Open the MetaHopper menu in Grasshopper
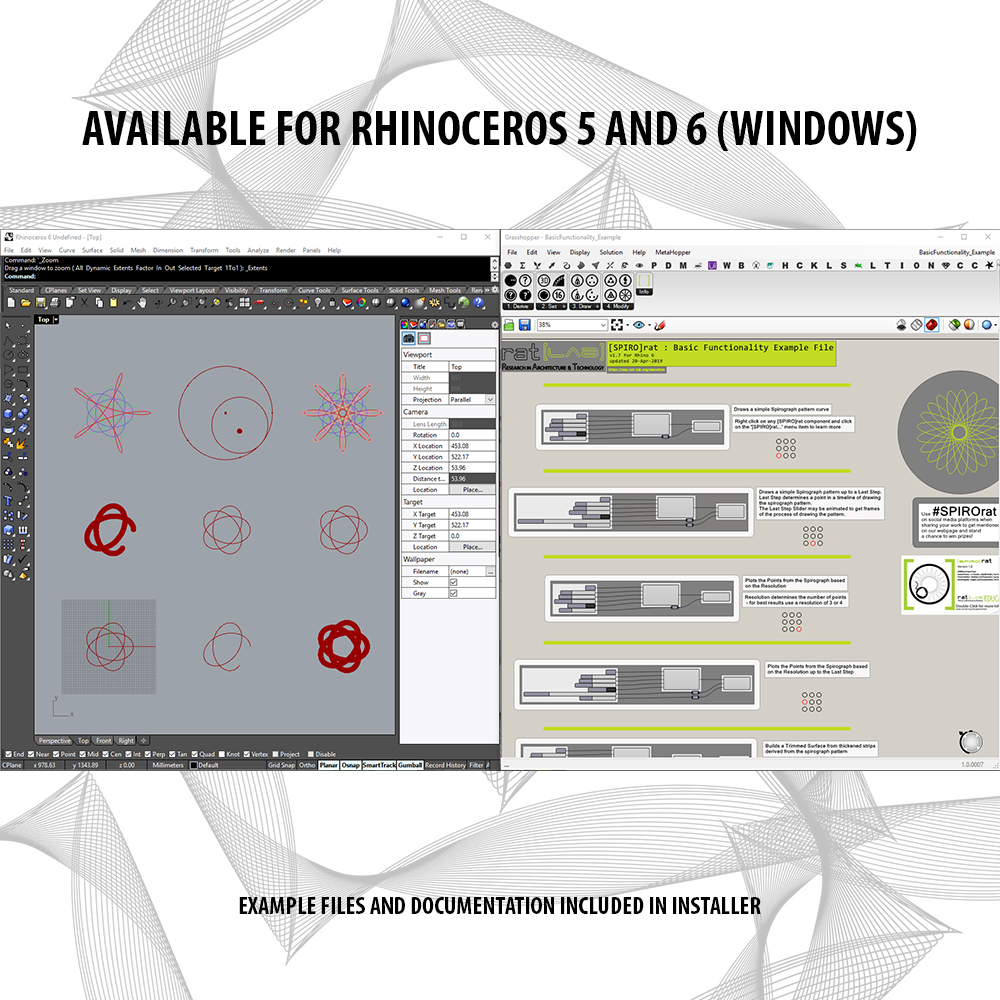The height and width of the screenshot is (1000, 1000). pos(673,252)
